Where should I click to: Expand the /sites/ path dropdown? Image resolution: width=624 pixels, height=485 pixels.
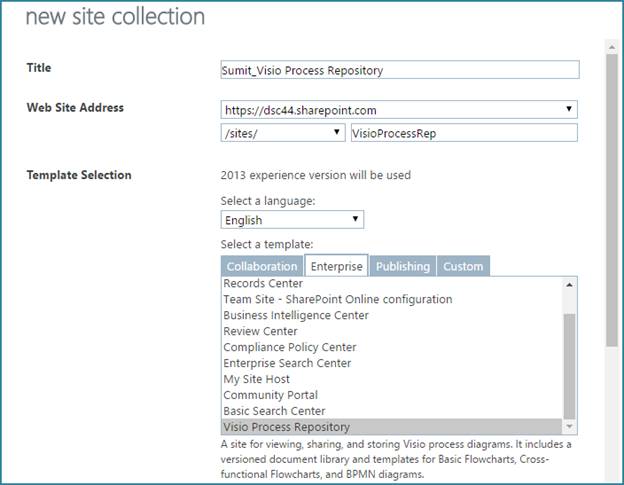pos(283,132)
